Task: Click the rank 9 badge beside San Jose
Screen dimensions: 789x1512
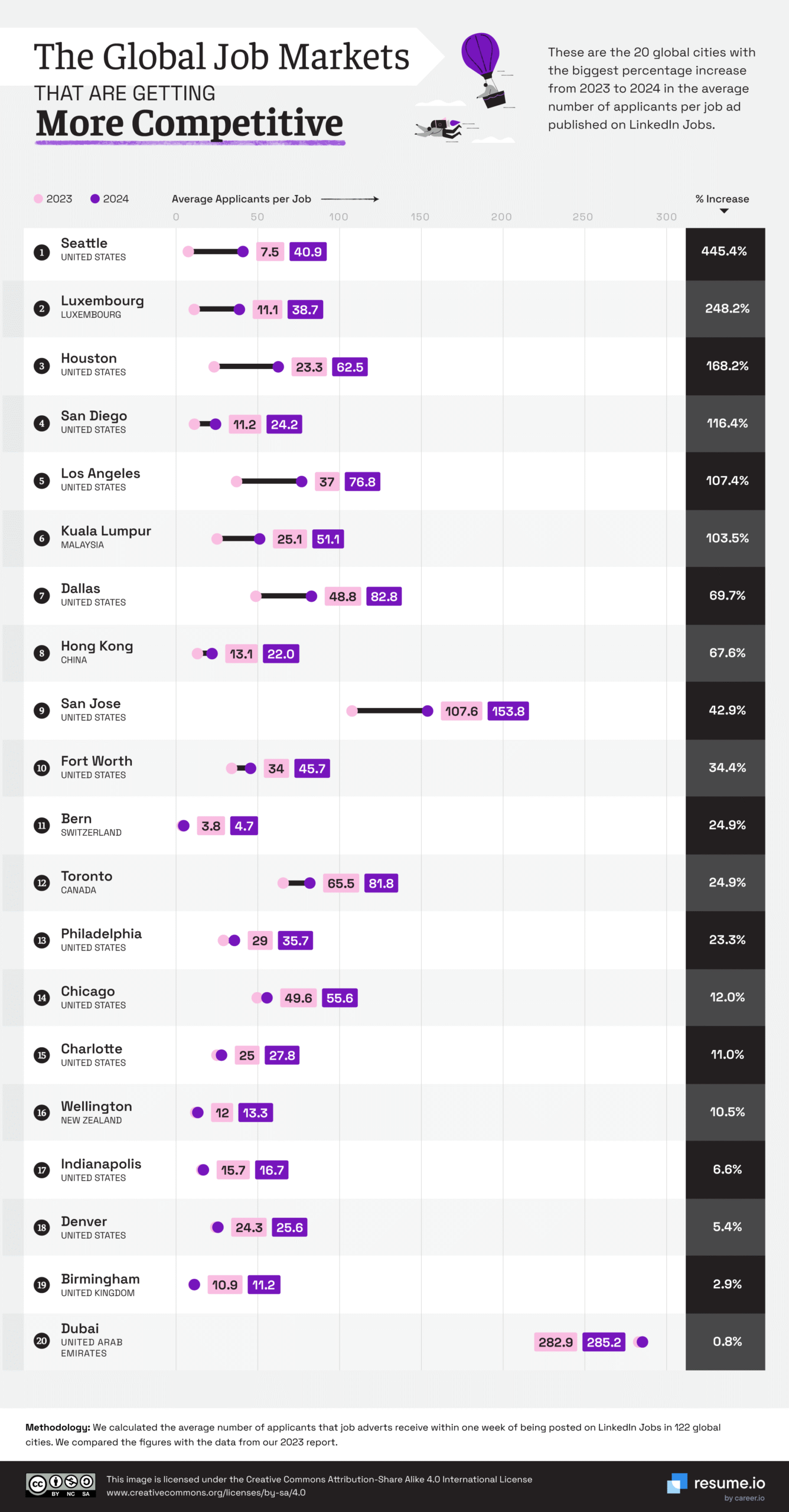Action: (x=41, y=711)
